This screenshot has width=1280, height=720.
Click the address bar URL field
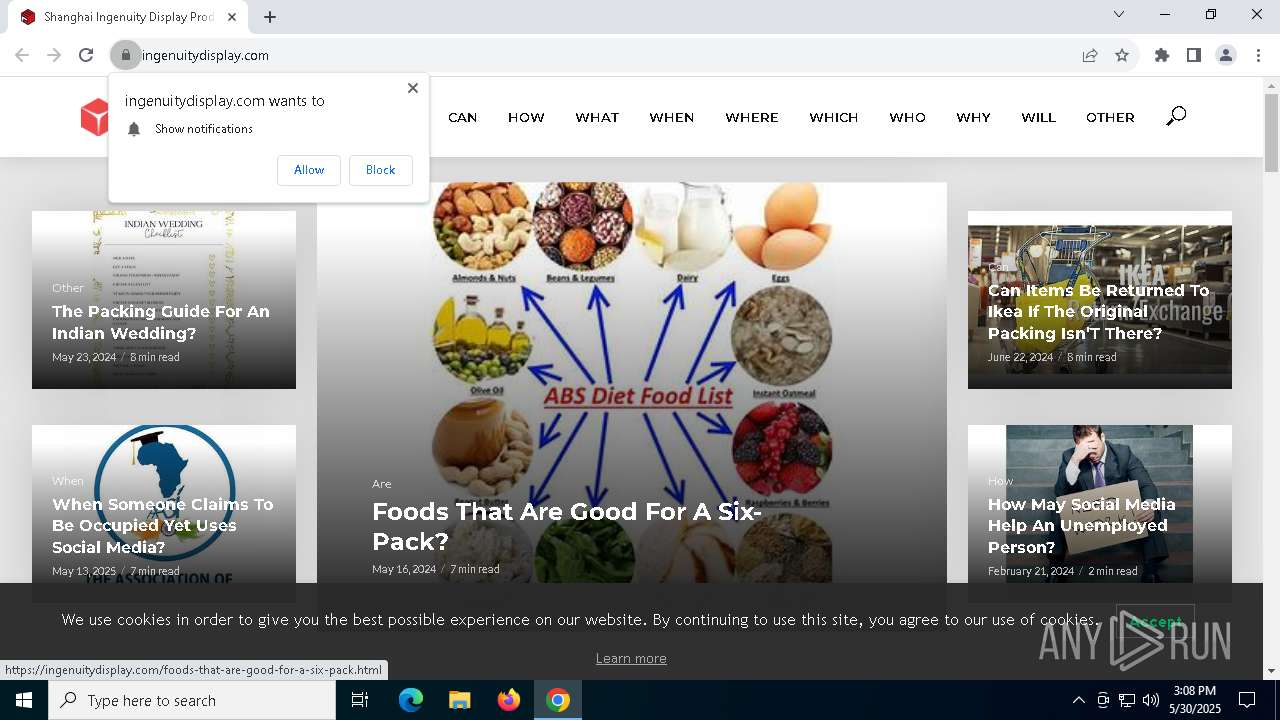click(x=600, y=55)
